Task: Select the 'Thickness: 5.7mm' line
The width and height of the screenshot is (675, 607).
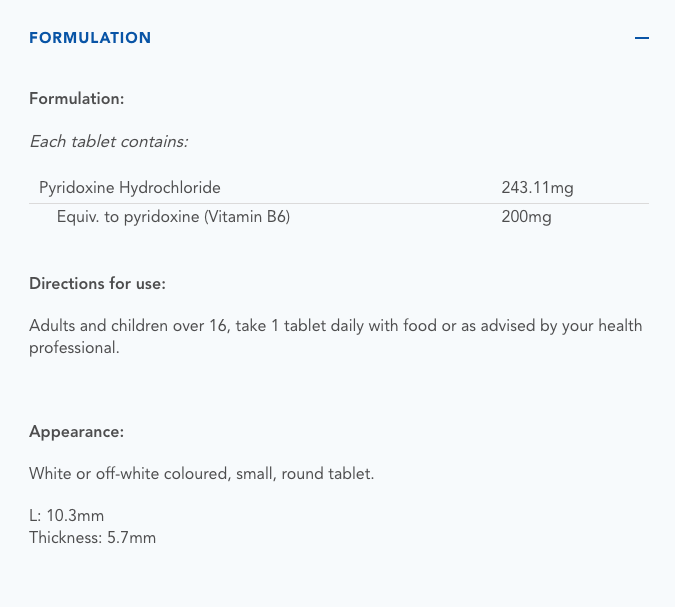Action: click(x=92, y=538)
